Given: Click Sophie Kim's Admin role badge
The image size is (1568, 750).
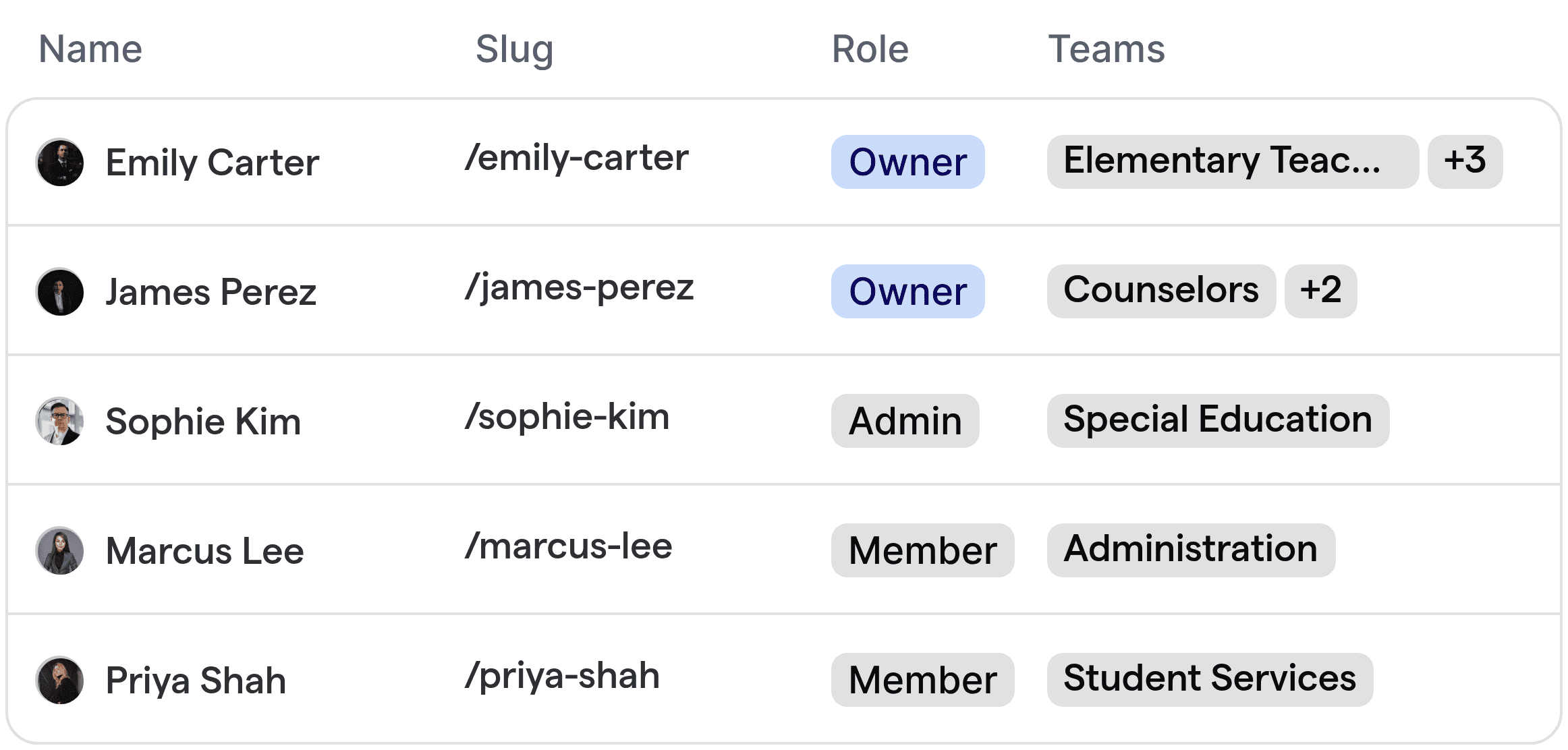Looking at the screenshot, I should coord(905,421).
